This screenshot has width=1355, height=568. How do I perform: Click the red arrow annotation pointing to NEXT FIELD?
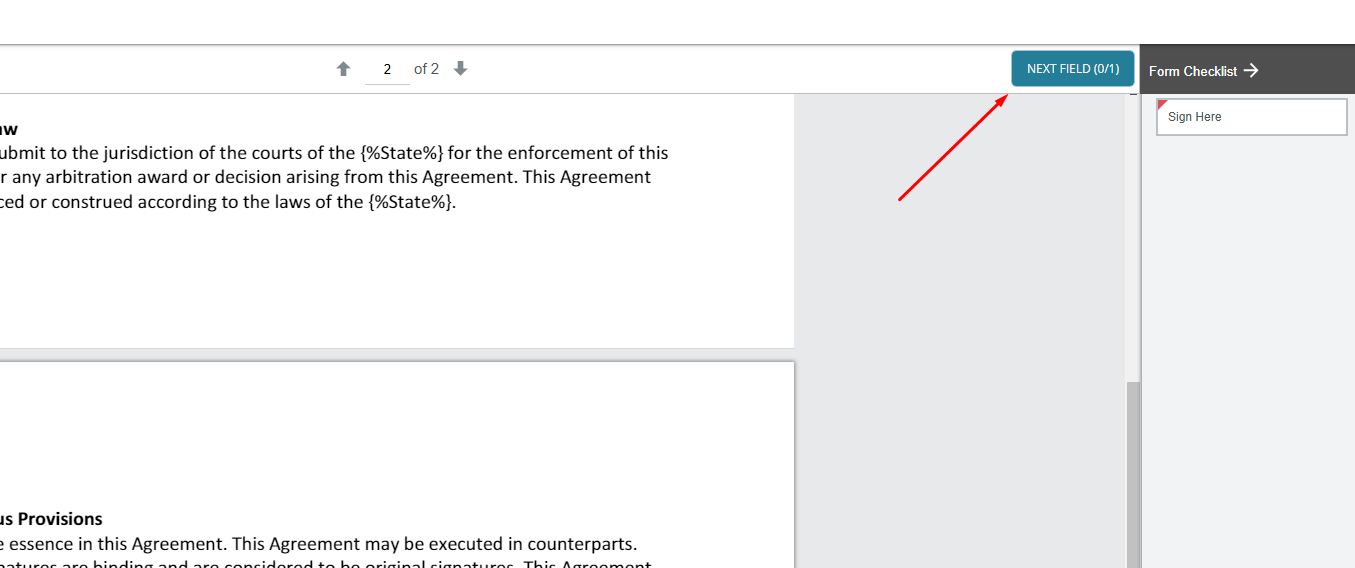pos(952,148)
